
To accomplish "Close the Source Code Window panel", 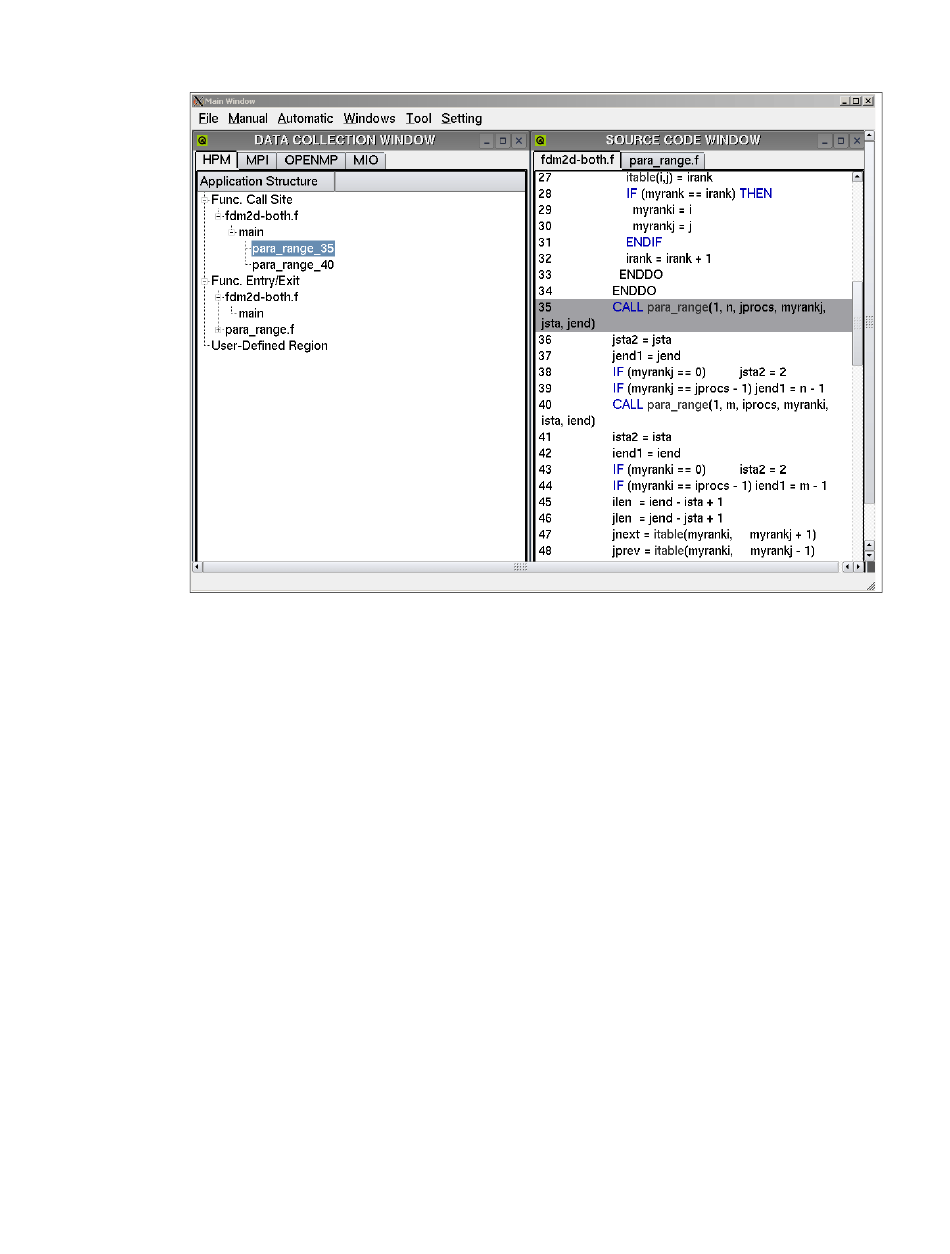I will click(856, 142).
